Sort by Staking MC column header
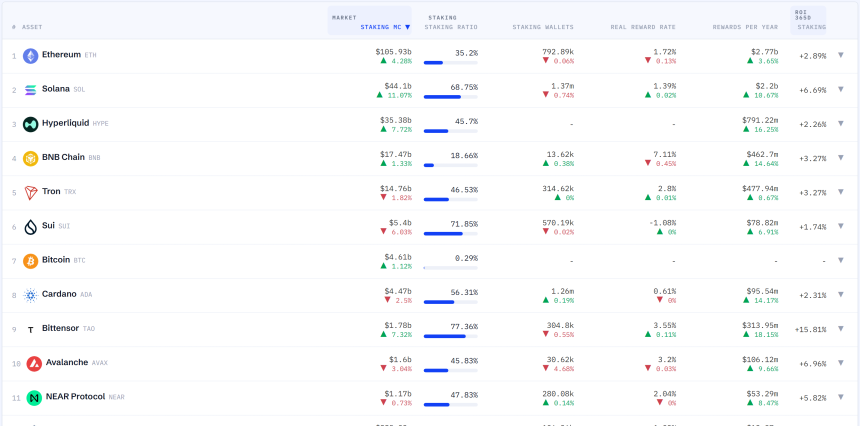Image resolution: width=860 pixels, height=426 pixels. 384,27
